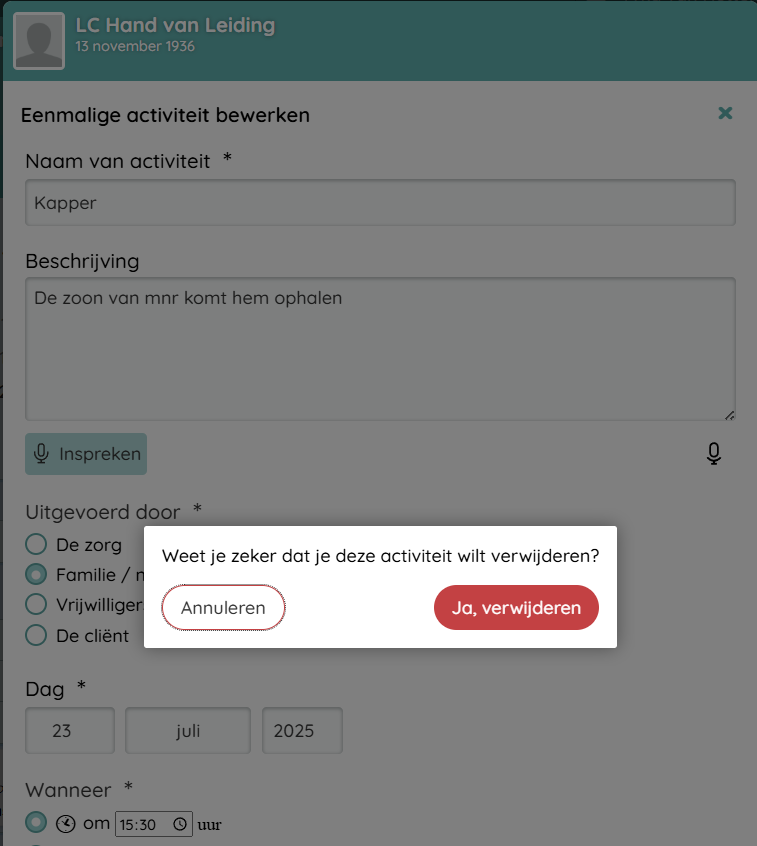757x846 pixels.
Task: Select the 'De zorg' radio option
Action: [x=36, y=545]
